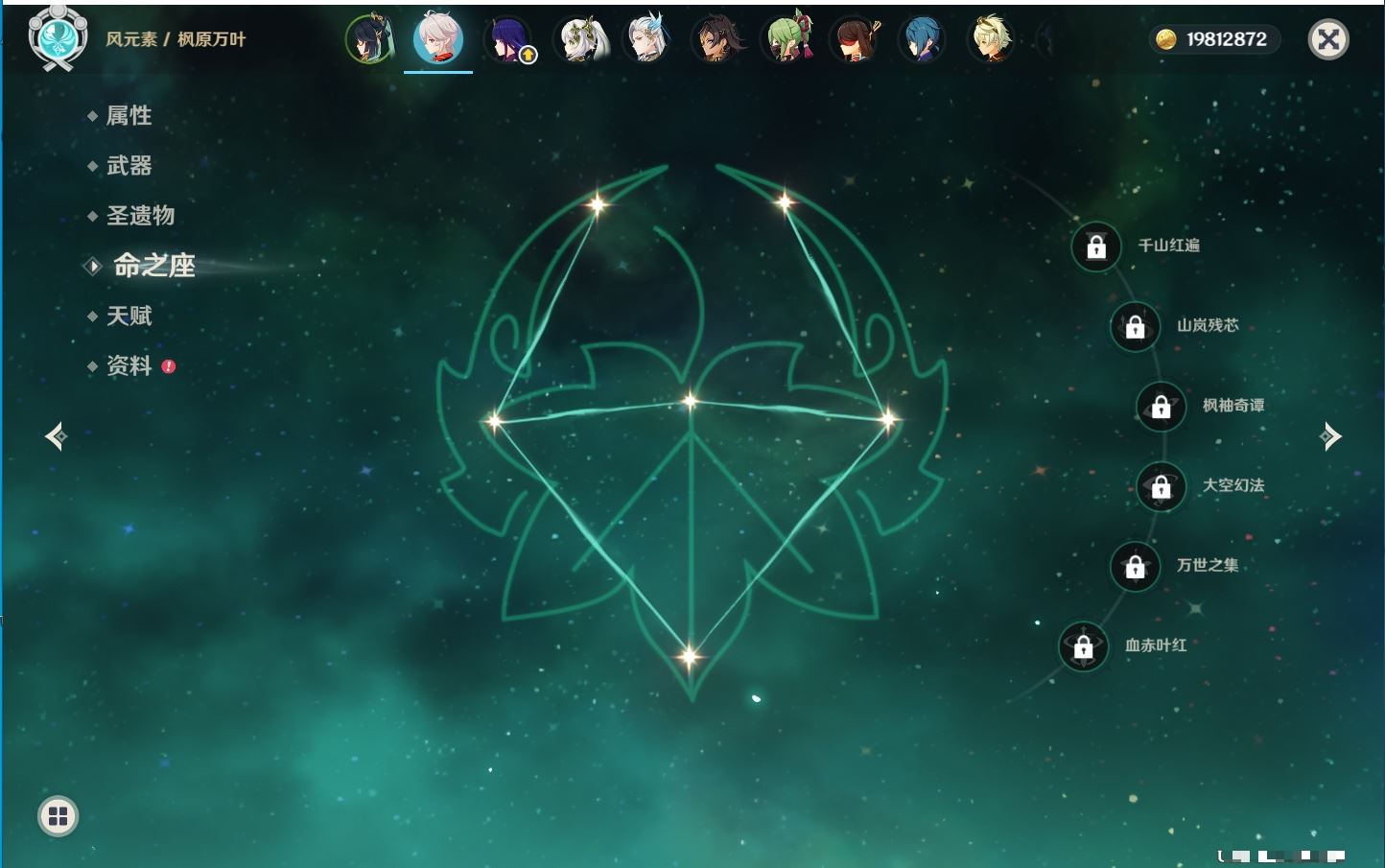1385x868 pixels.
Task: Open the 属性 attributes page
Action: [129, 116]
